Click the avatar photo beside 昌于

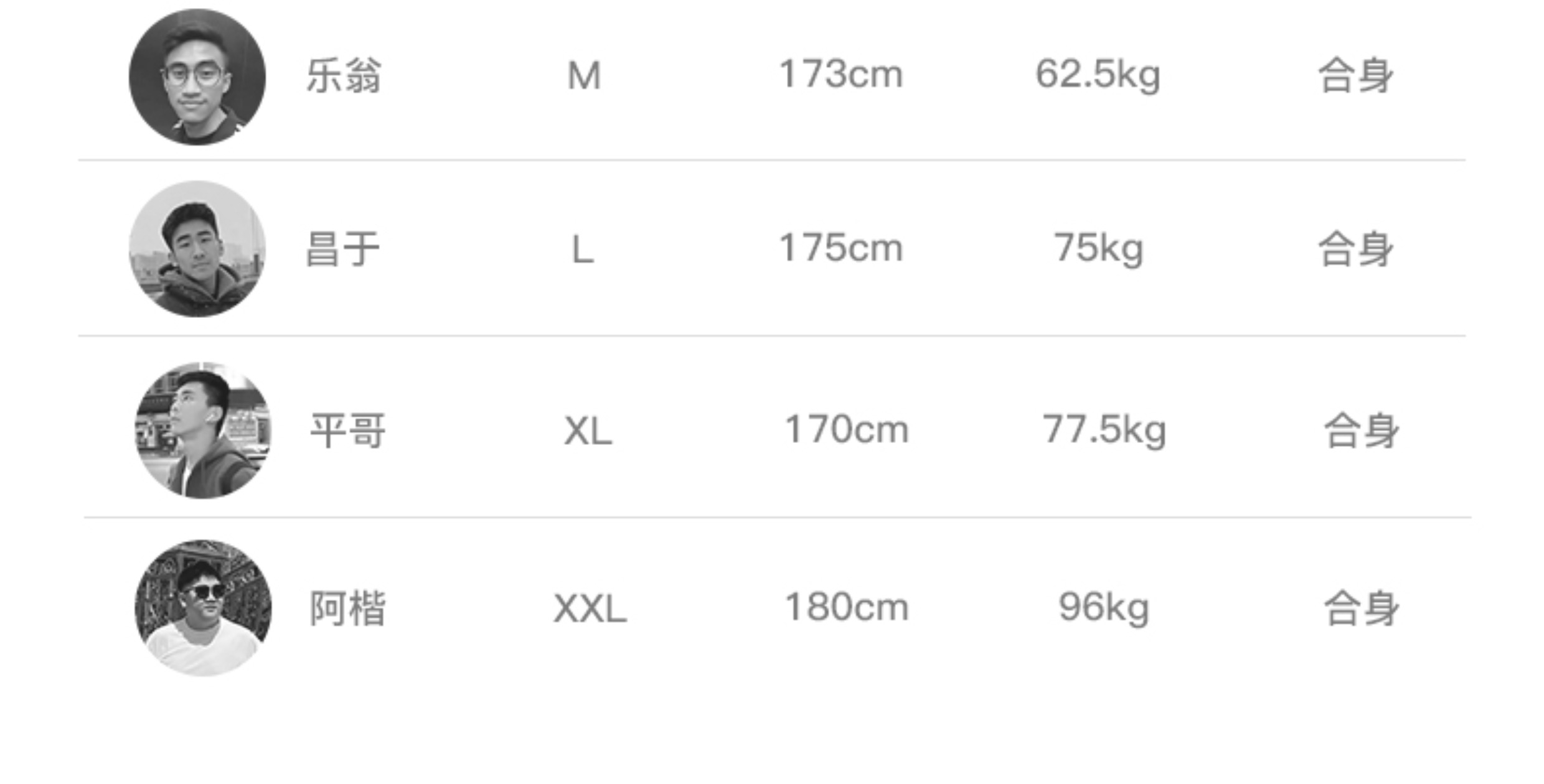197,249
